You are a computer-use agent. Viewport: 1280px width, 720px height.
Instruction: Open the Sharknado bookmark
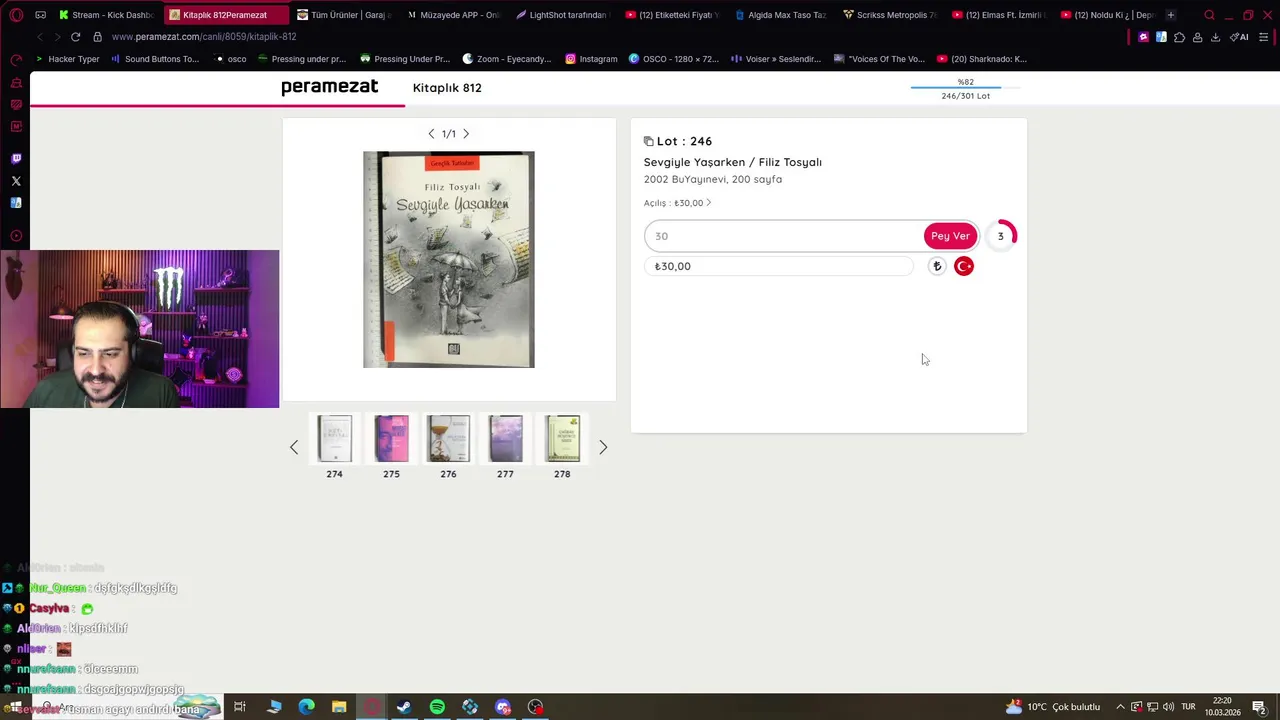tap(981, 59)
